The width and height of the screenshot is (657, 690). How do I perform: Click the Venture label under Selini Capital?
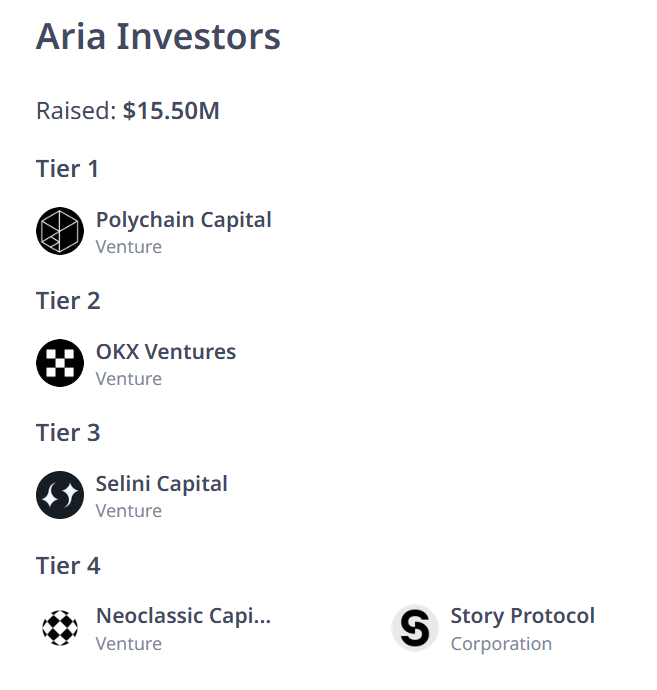pyautogui.click(x=128, y=511)
